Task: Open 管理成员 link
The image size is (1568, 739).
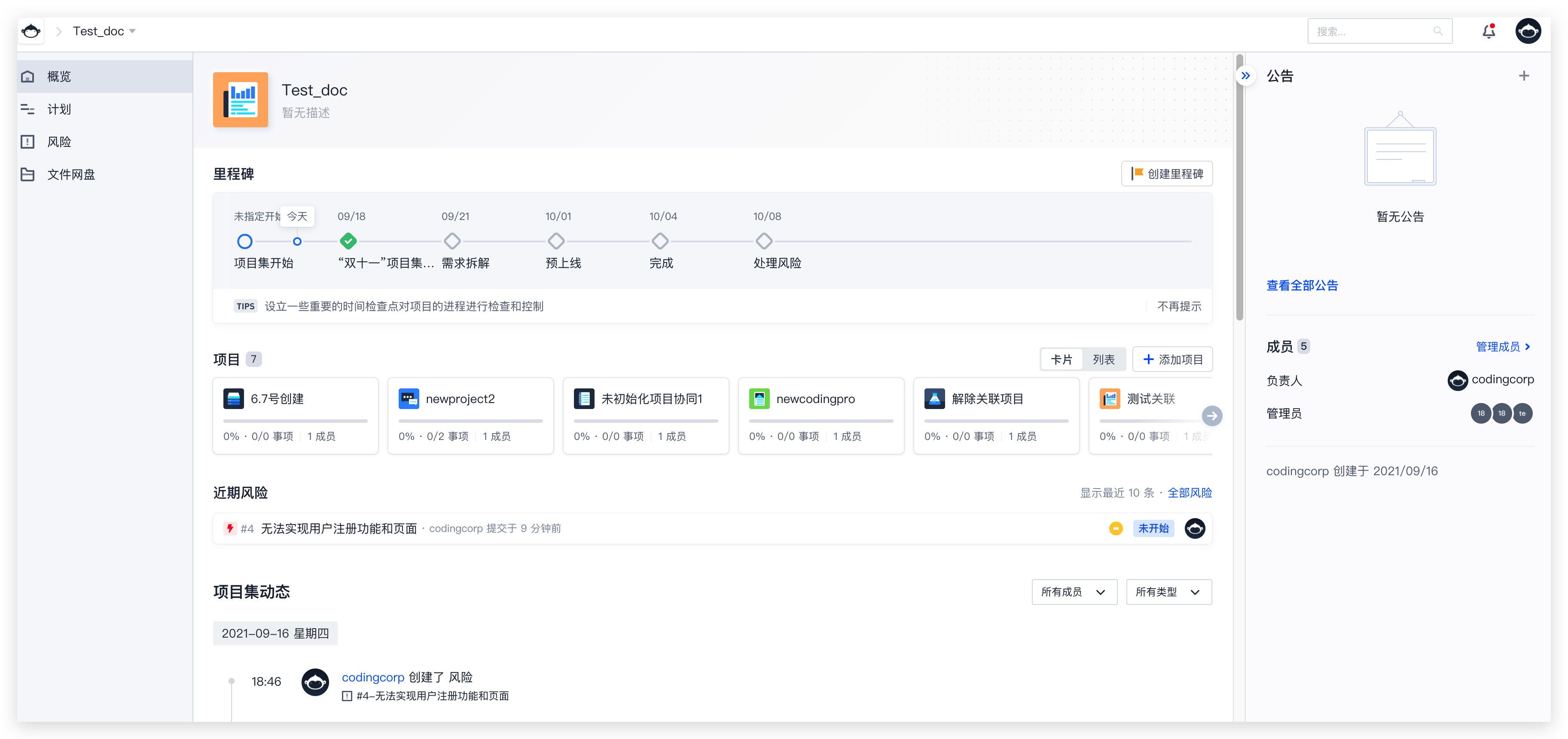Action: [x=1503, y=346]
